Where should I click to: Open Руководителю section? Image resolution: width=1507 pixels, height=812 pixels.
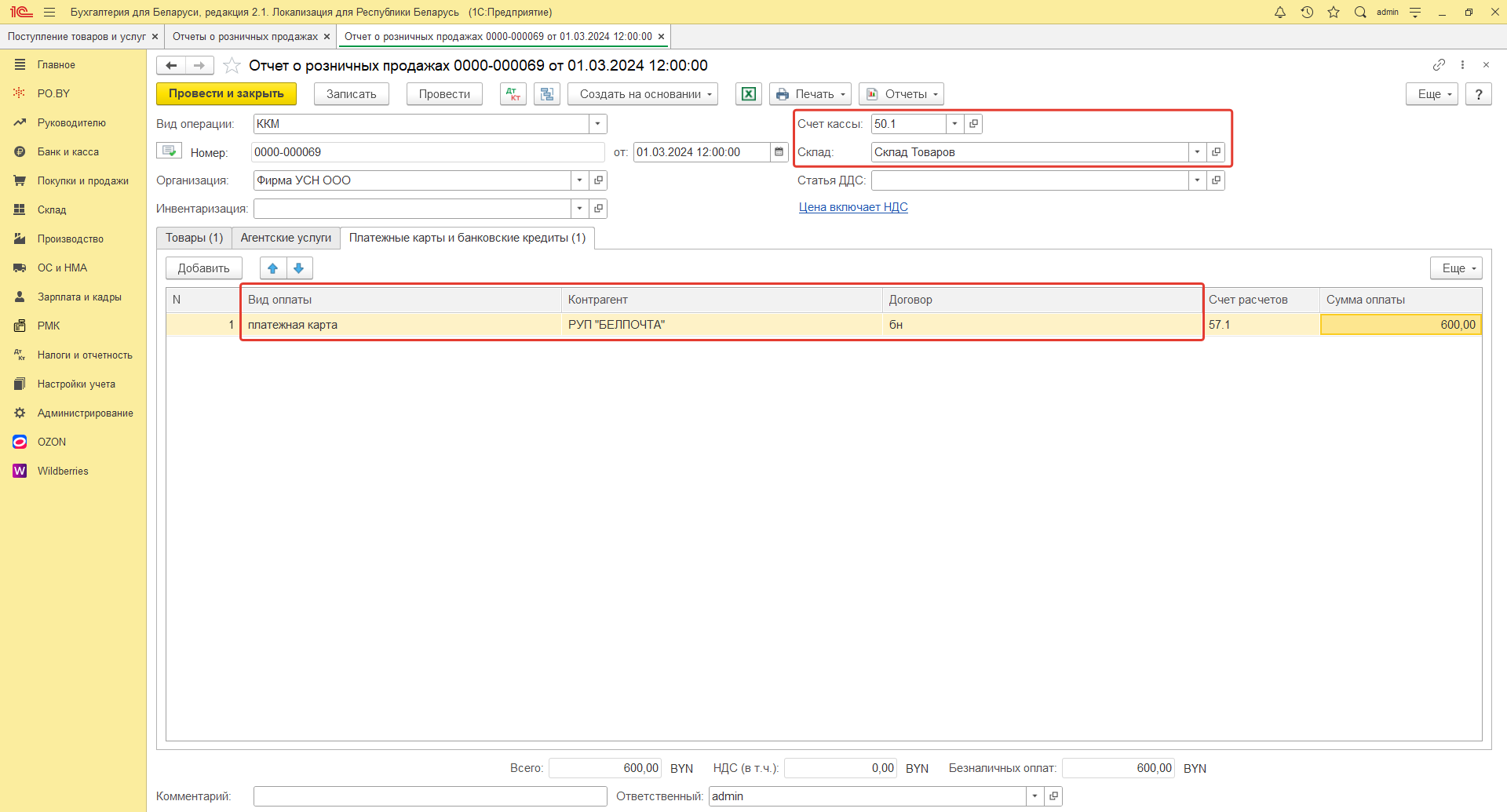[x=71, y=122]
